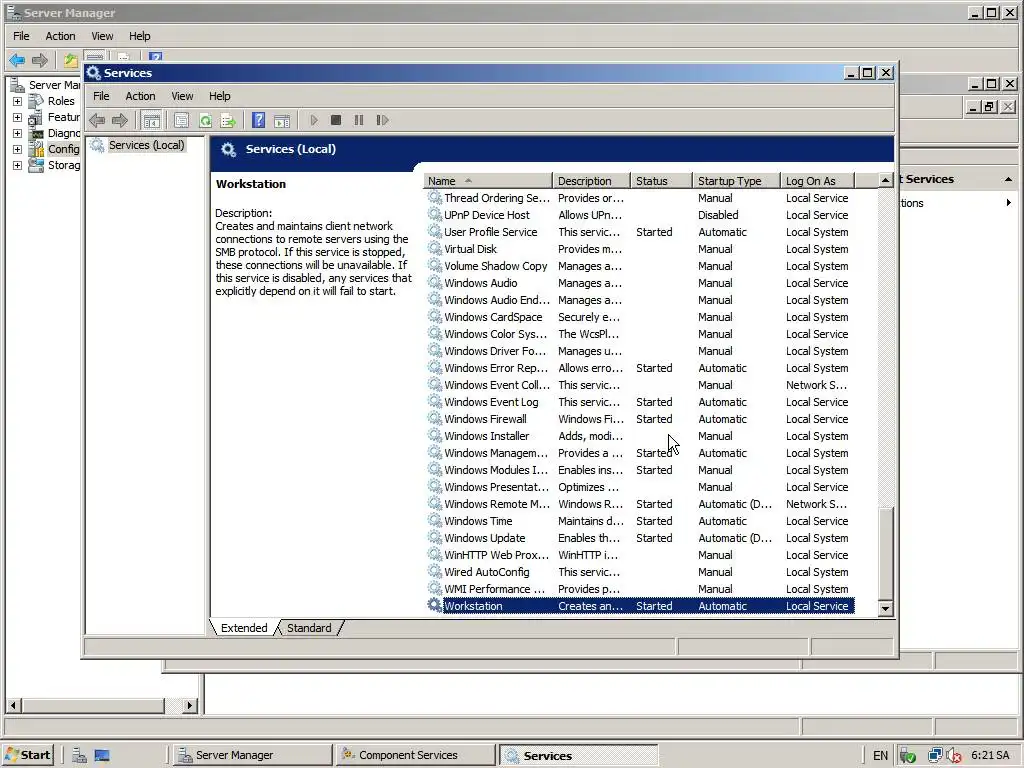Click Server Manager tree horizontal scroll right arrow
The height and width of the screenshot is (768, 1024).
point(189,705)
